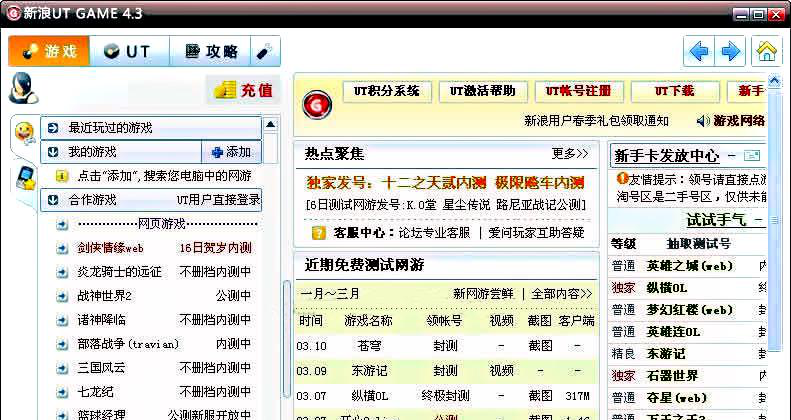Open 英雄之城(web) in card list
This screenshot has height=420, width=791.
pos(690,266)
